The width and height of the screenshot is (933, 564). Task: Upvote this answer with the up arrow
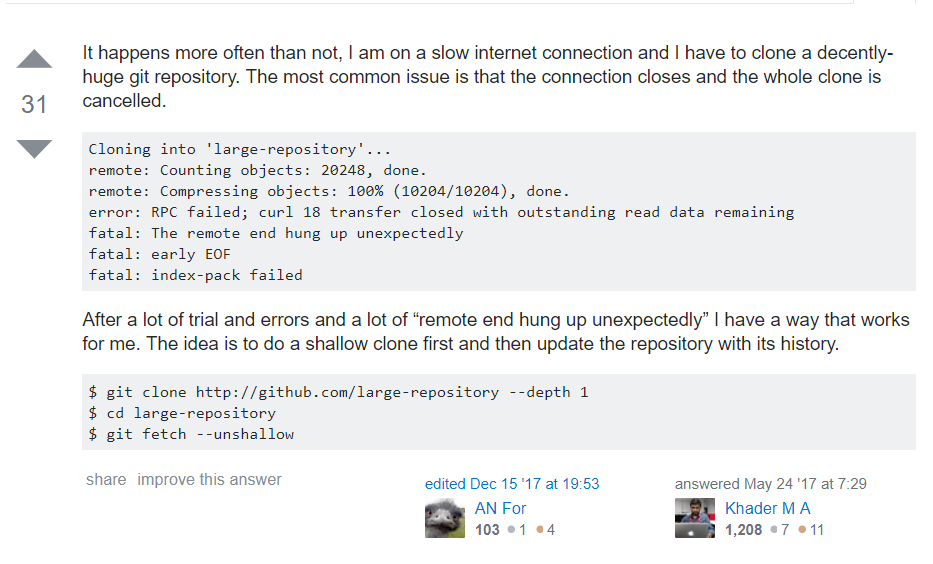click(34, 60)
